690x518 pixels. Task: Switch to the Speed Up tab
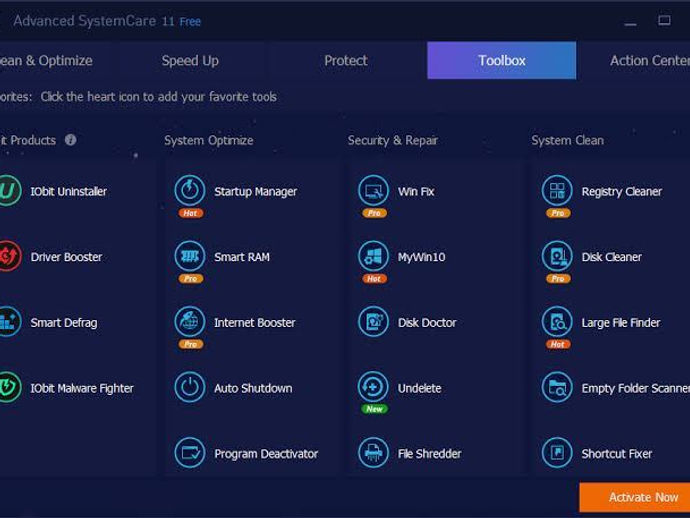click(190, 61)
